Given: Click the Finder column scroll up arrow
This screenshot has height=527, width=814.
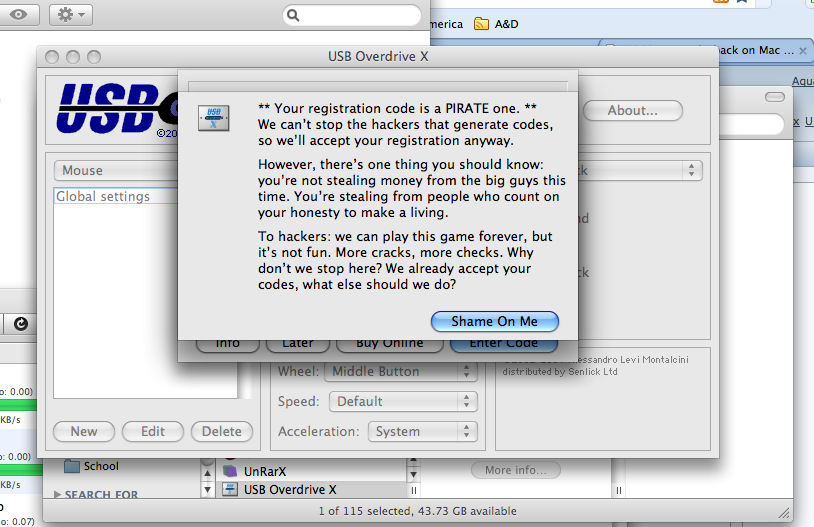Looking at the screenshot, I should (207, 474).
